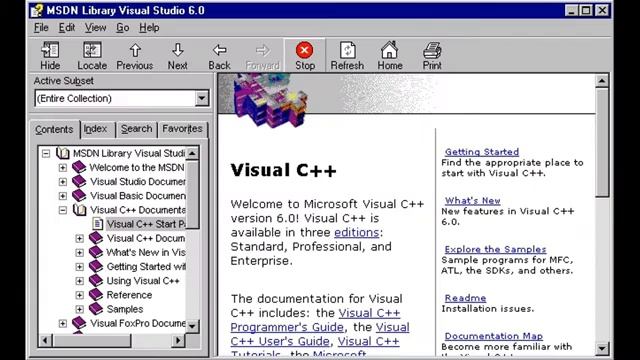The height and width of the screenshot is (360, 640).
Task: Click the tree vertical scroll down arrow
Action: coord(192,326)
